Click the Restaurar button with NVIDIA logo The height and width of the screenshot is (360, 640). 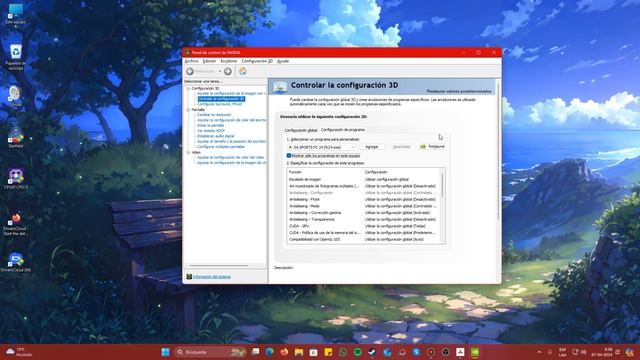[x=432, y=147]
